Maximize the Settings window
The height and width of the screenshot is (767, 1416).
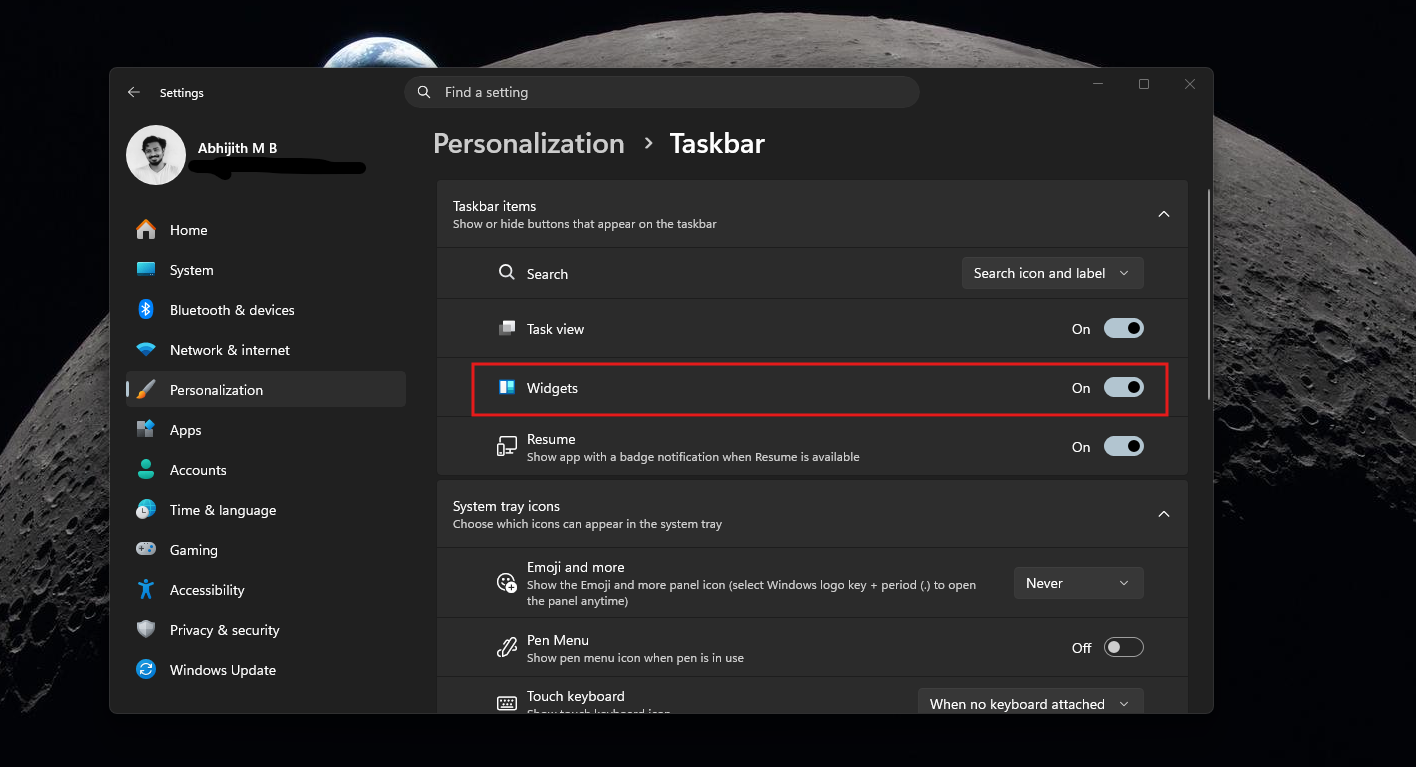click(x=1144, y=84)
